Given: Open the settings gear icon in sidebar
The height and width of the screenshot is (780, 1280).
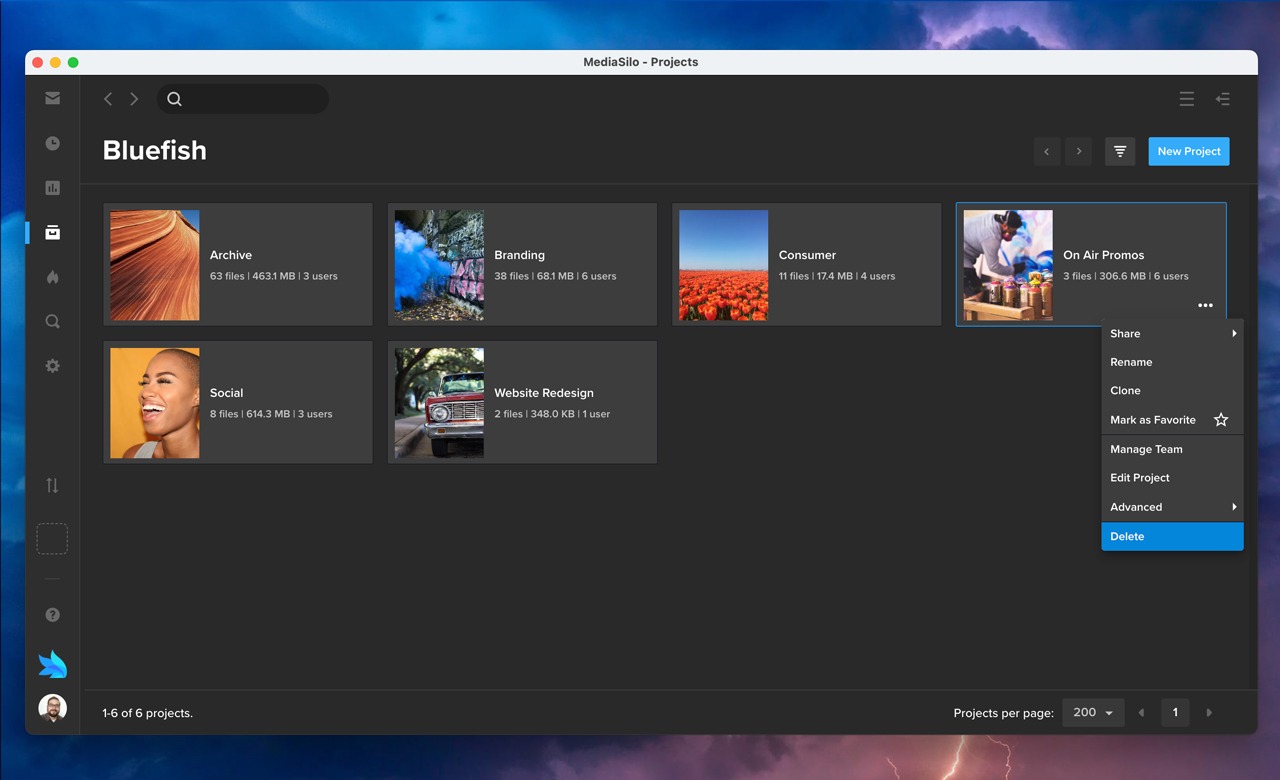Looking at the screenshot, I should pos(52,366).
